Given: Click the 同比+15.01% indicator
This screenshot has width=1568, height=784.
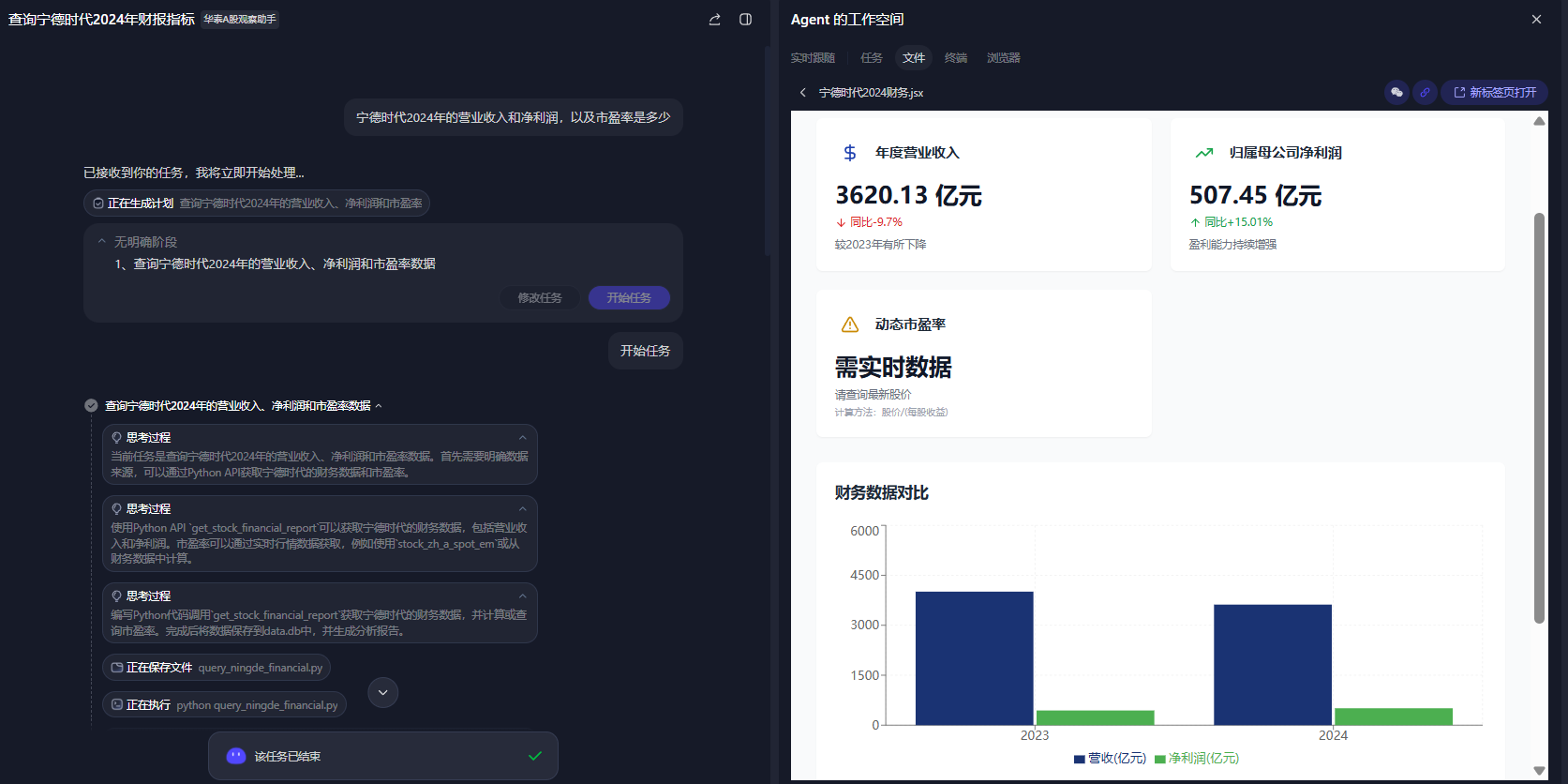Looking at the screenshot, I should tap(1231, 222).
